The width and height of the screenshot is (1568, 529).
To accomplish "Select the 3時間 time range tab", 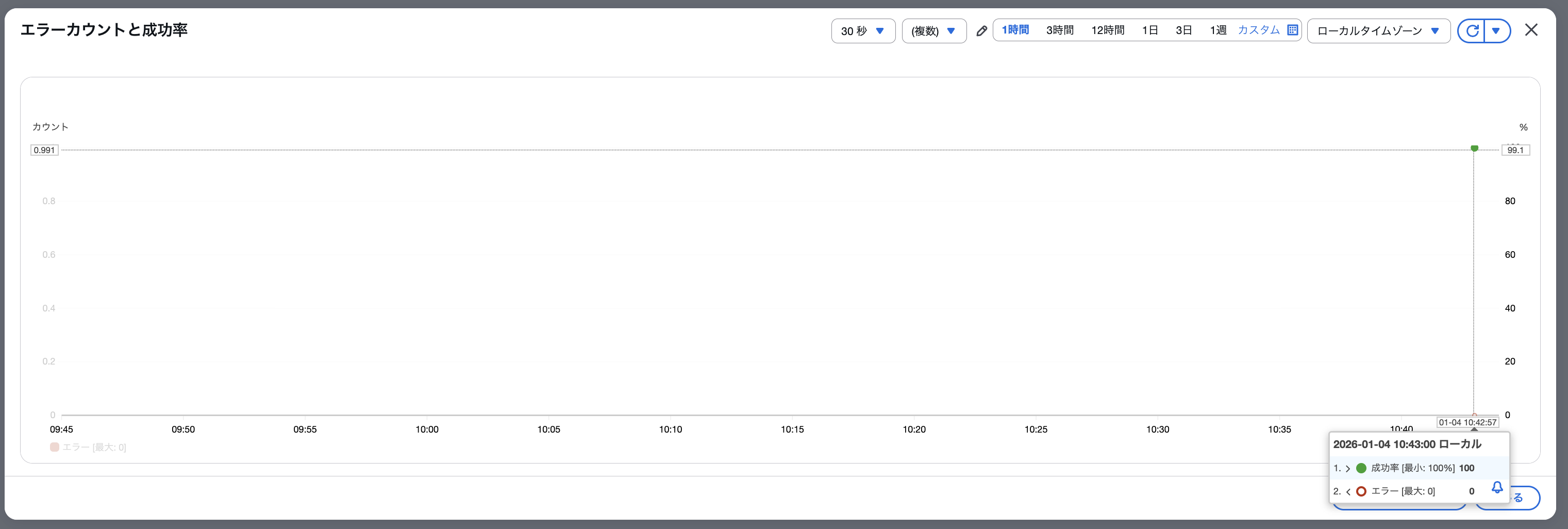I will (x=1061, y=29).
